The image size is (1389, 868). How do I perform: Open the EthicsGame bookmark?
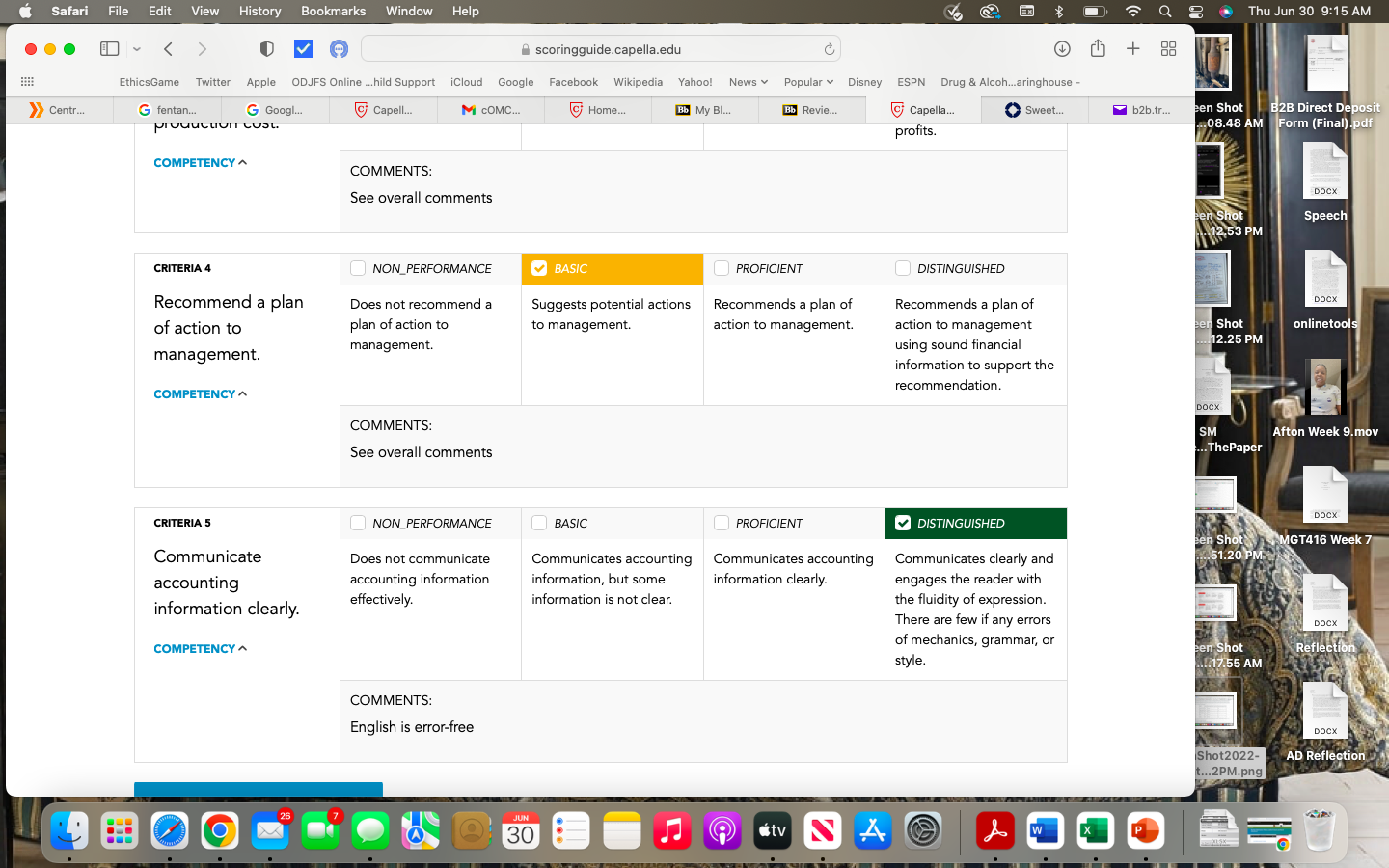[x=149, y=82]
